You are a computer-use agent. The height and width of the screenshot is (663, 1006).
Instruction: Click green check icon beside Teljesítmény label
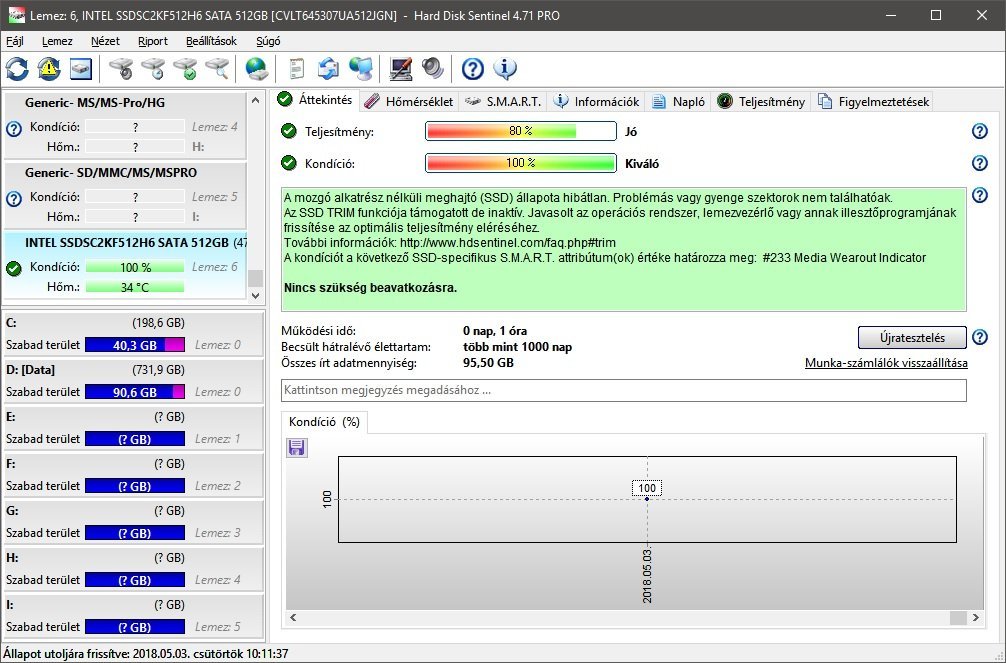click(289, 131)
